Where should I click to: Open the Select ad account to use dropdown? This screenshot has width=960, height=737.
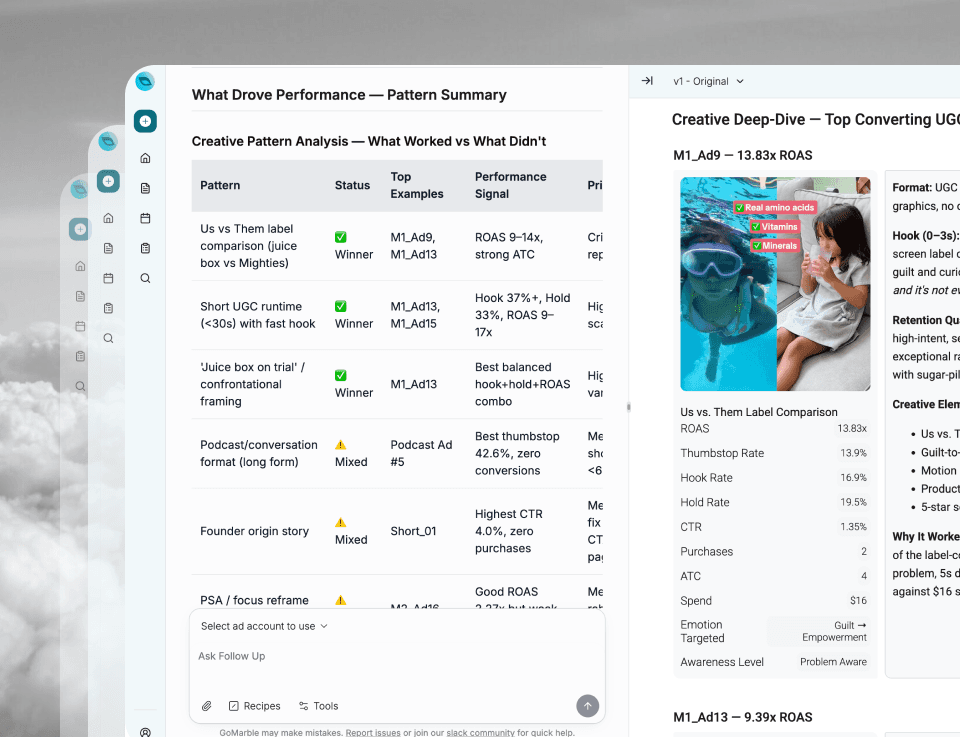point(264,626)
